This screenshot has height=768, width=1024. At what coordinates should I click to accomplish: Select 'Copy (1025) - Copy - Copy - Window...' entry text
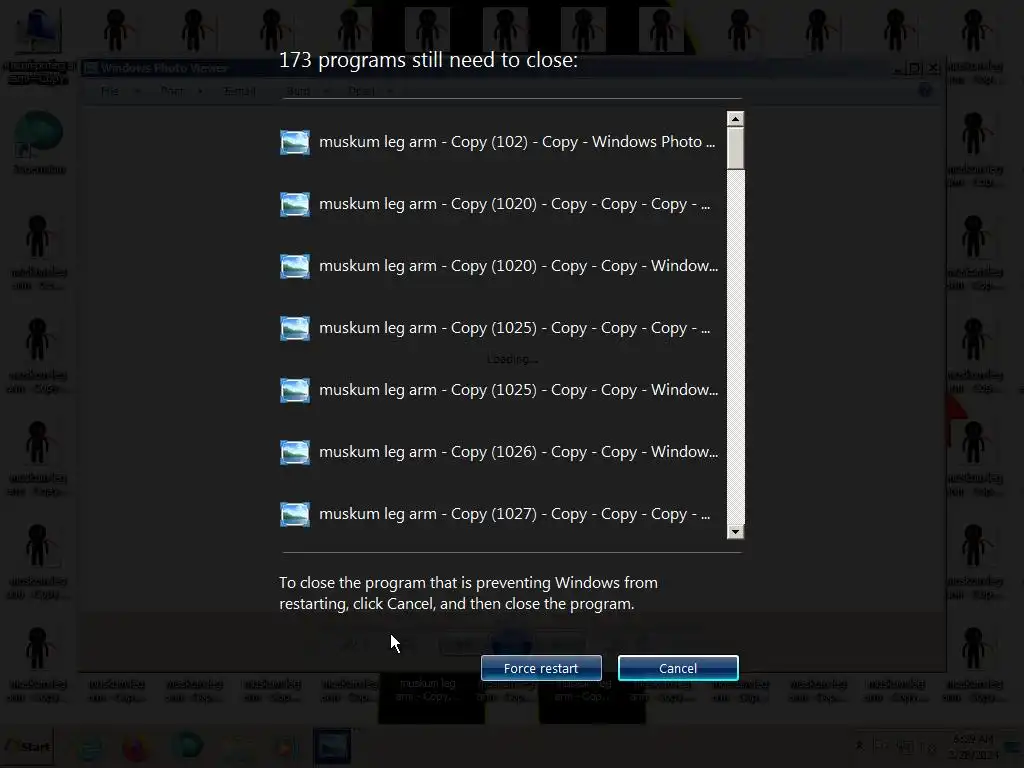tap(519, 391)
